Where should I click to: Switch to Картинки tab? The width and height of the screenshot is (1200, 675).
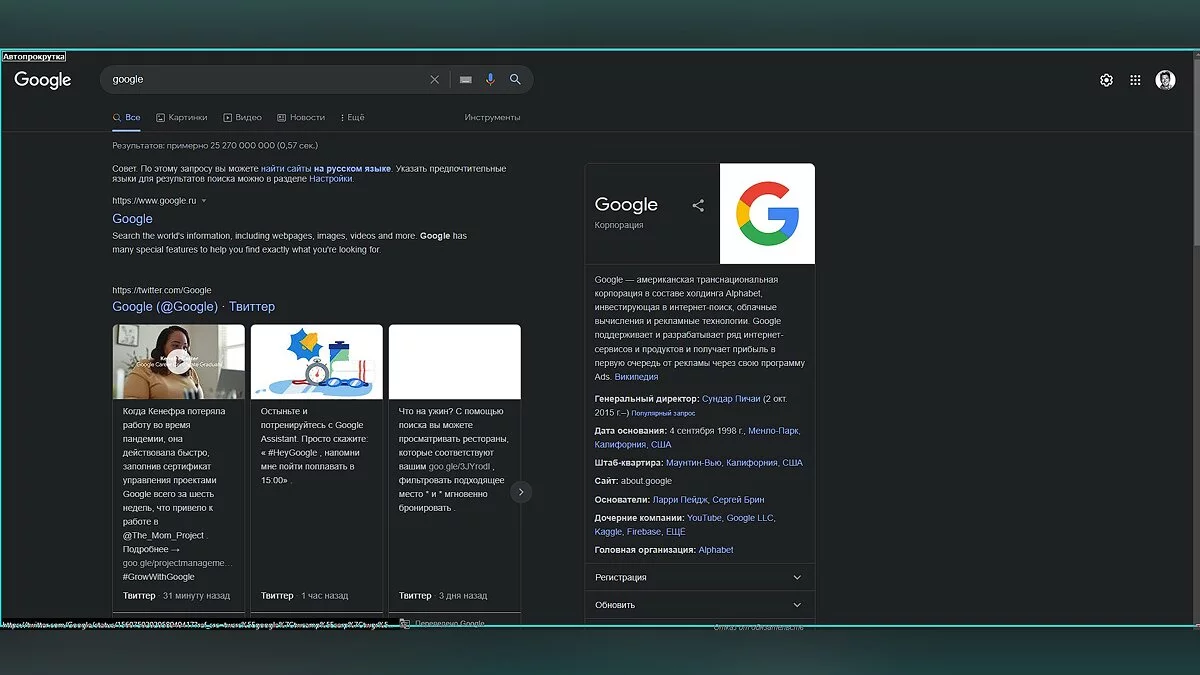coord(181,118)
